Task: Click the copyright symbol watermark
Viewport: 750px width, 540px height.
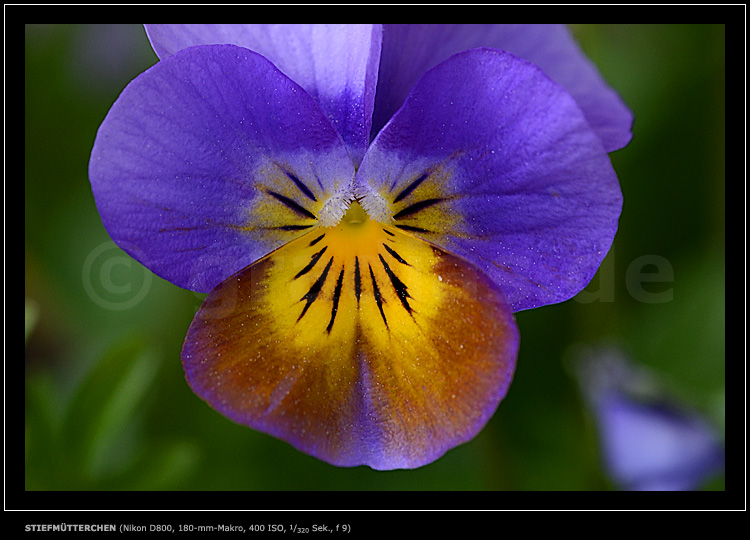Action: coord(116,275)
